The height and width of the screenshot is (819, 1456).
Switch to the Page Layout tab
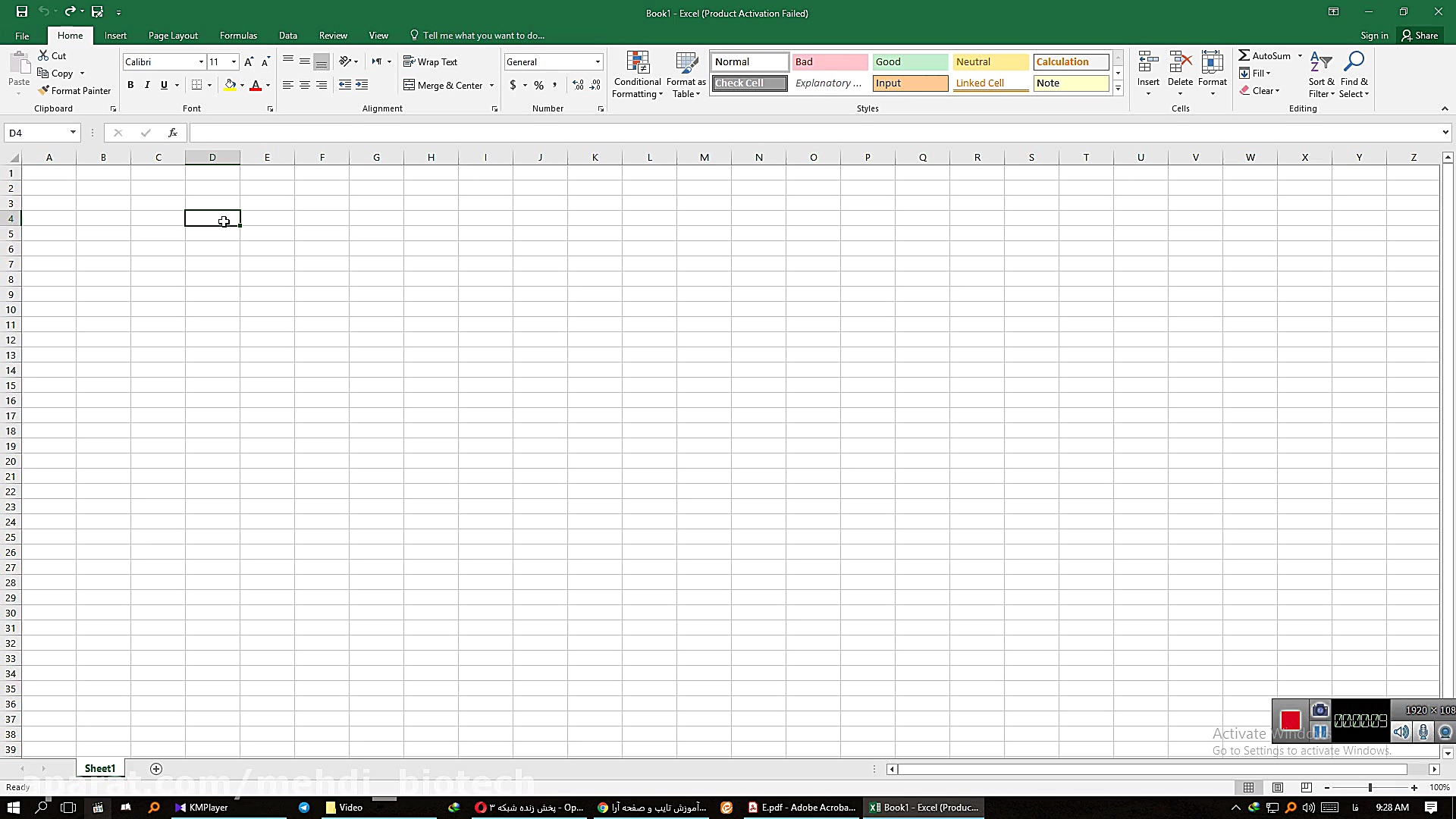click(x=173, y=36)
